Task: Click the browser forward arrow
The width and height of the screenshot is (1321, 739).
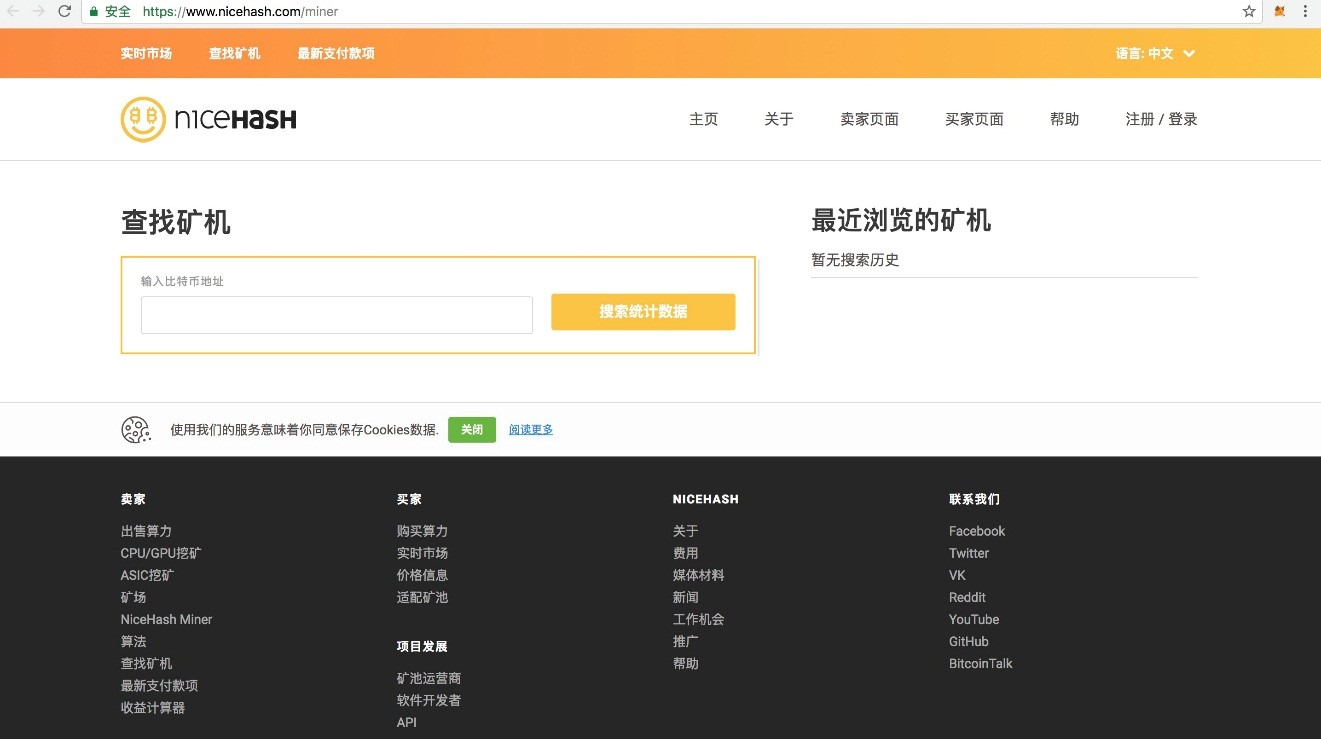Action: [39, 12]
